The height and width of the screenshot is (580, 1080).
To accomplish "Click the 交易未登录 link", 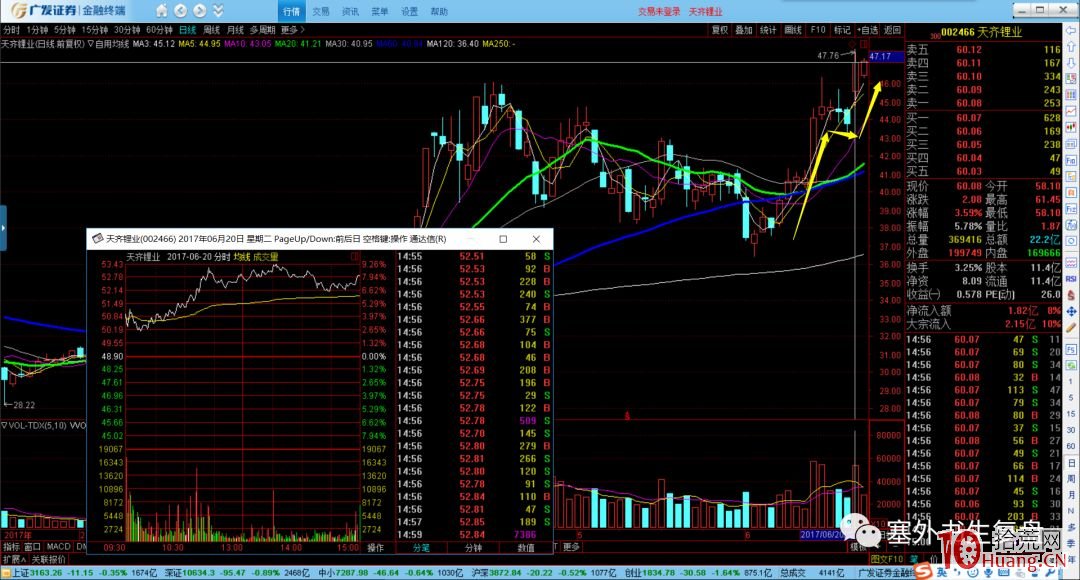I will pyautogui.click(x=658, y=12).
